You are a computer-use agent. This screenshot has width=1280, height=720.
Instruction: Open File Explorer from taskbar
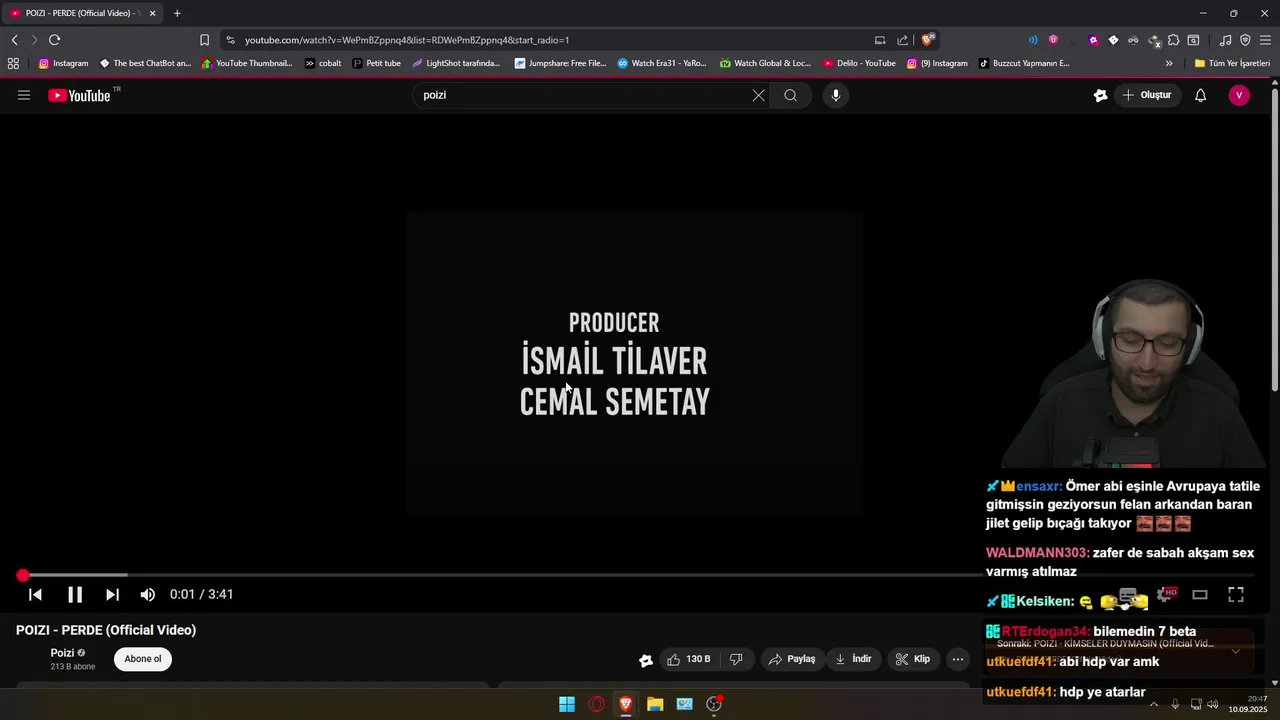(655, 704)
